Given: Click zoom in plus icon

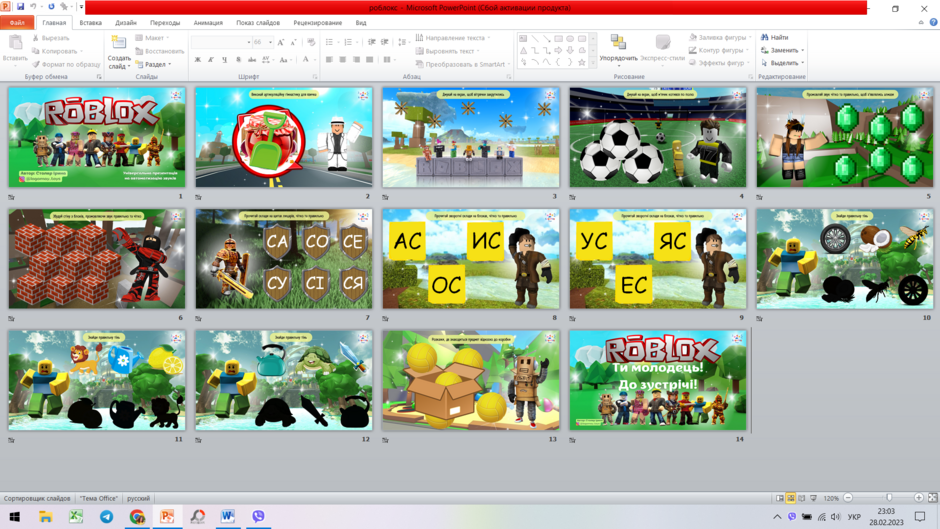Looking at the screenshot, I should pyautogui.click(x=918, y=498).
